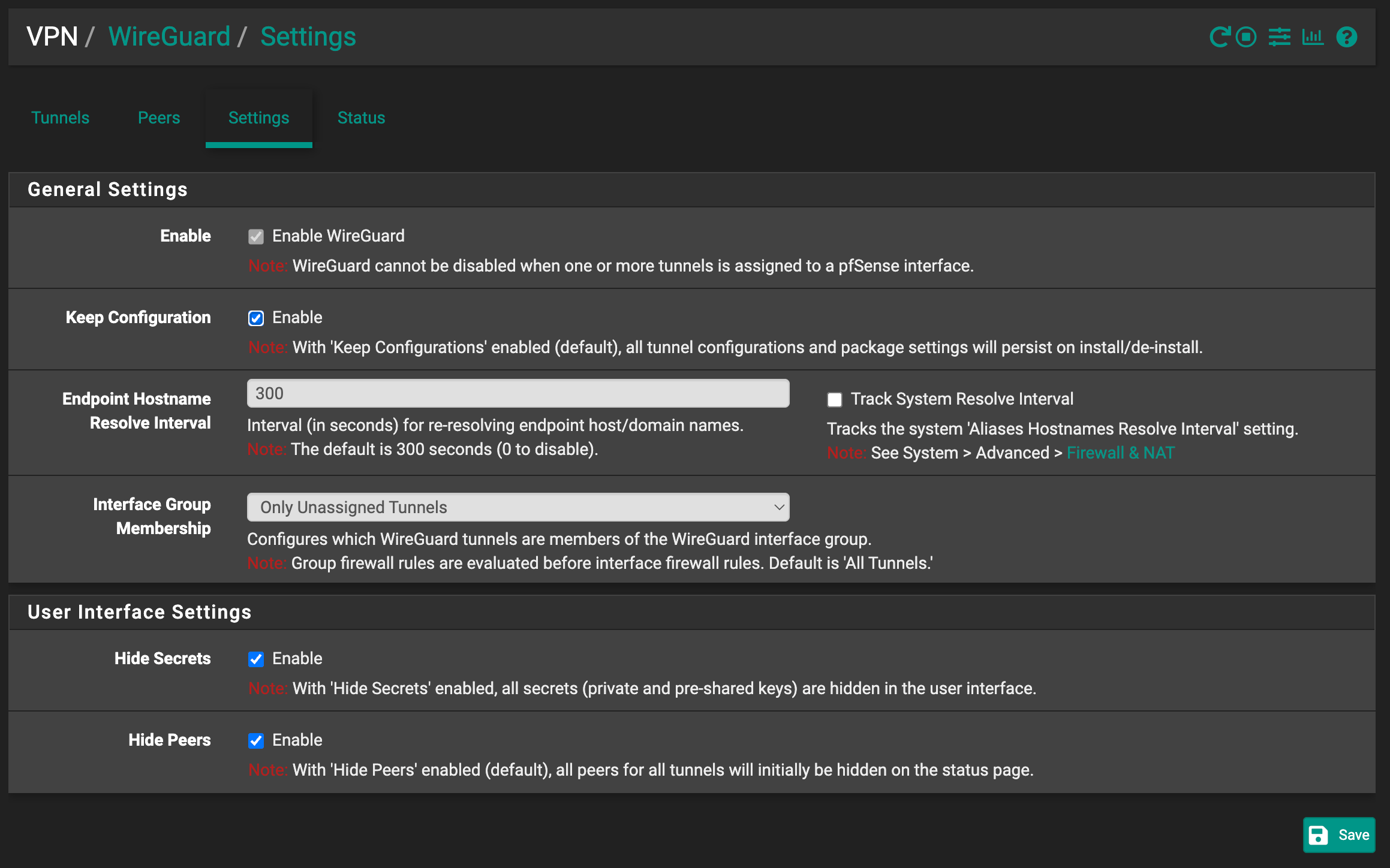
Task: Uncheck Hide Peers Enable
Action: [256, 741]
